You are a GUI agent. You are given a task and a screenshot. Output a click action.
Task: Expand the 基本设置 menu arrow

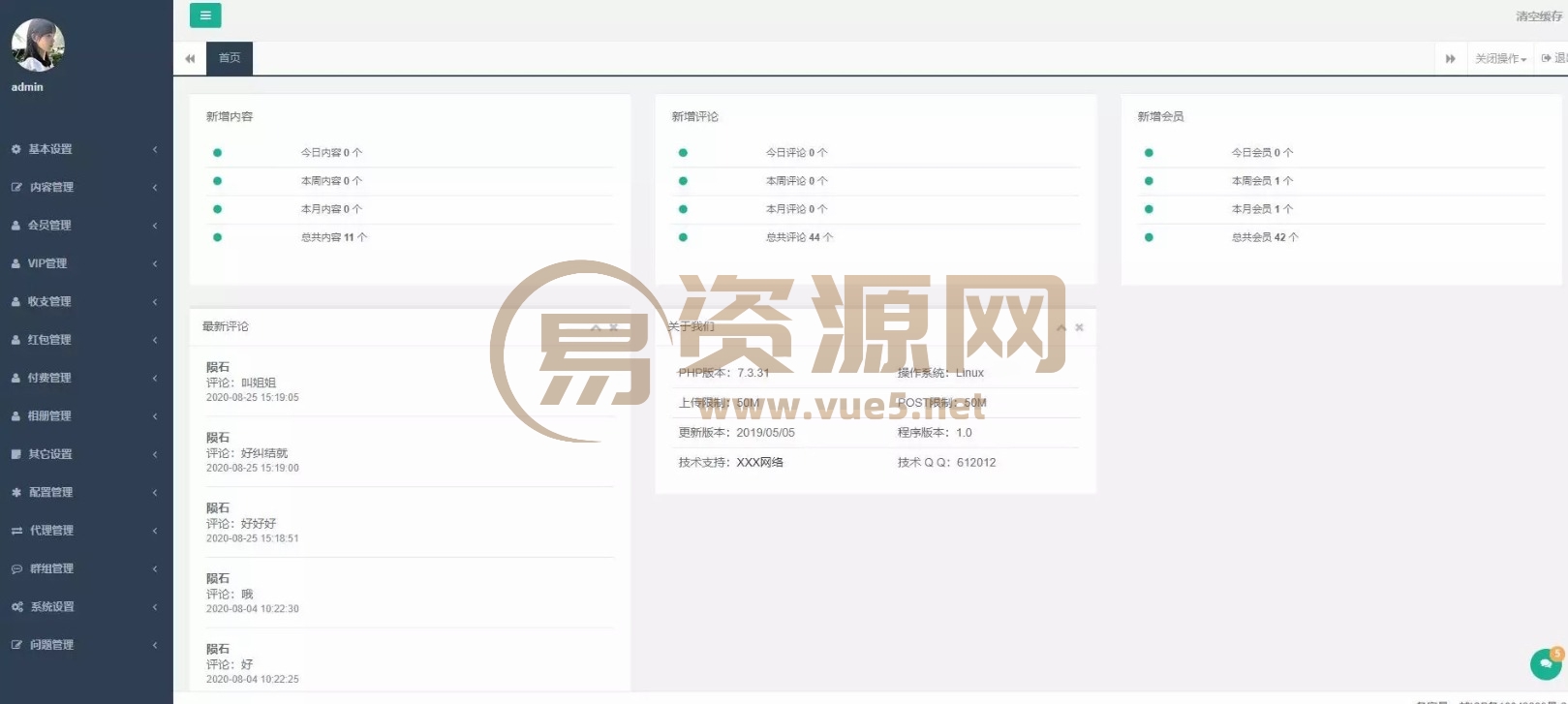pos(155,149)
